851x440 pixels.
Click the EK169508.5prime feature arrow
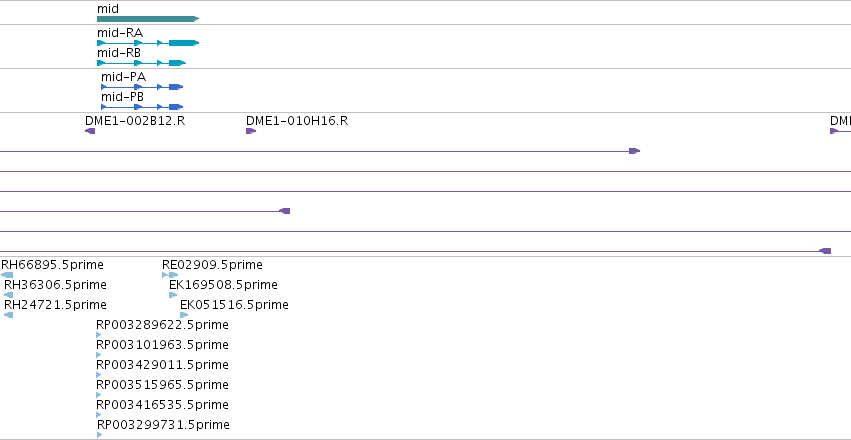pos(173,295)
